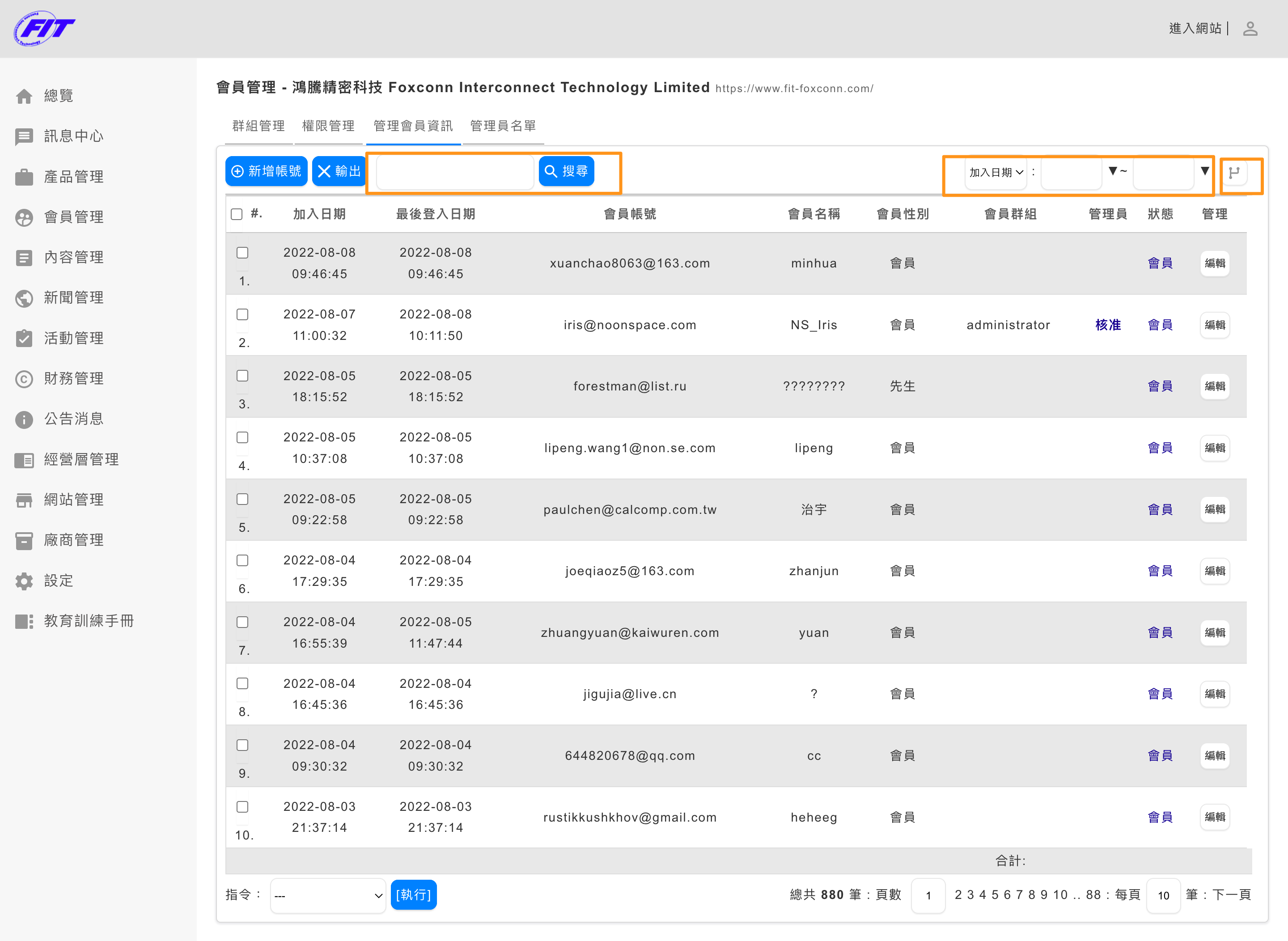Go to last page 88

point(1093,895)
